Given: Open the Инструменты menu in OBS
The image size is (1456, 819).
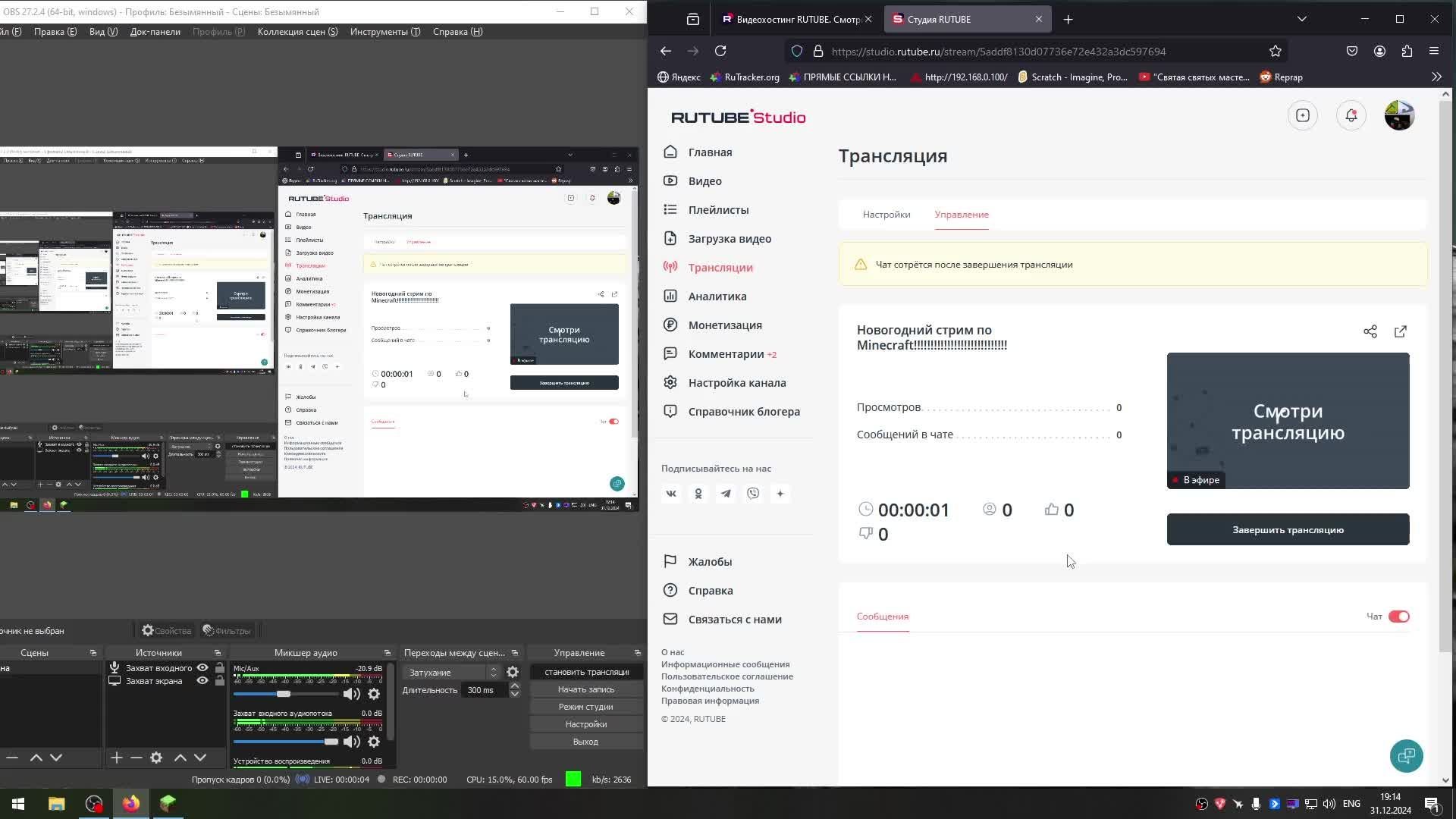Looking at the screenshot, I should (x=384, y=31).
